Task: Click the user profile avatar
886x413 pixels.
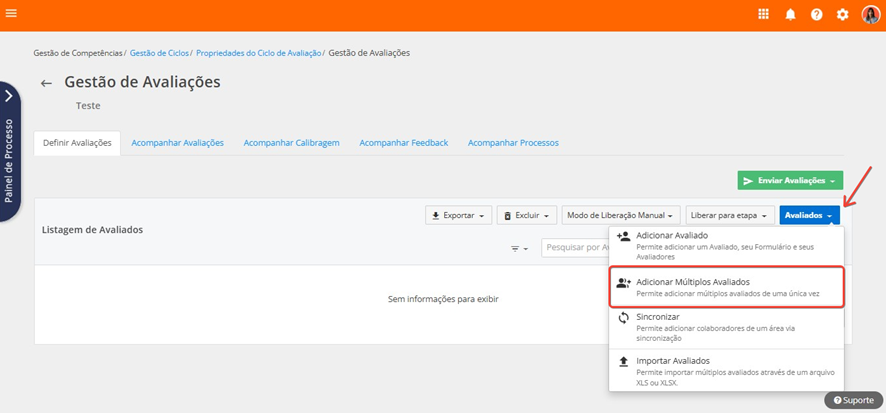Action: coord(870,14)
